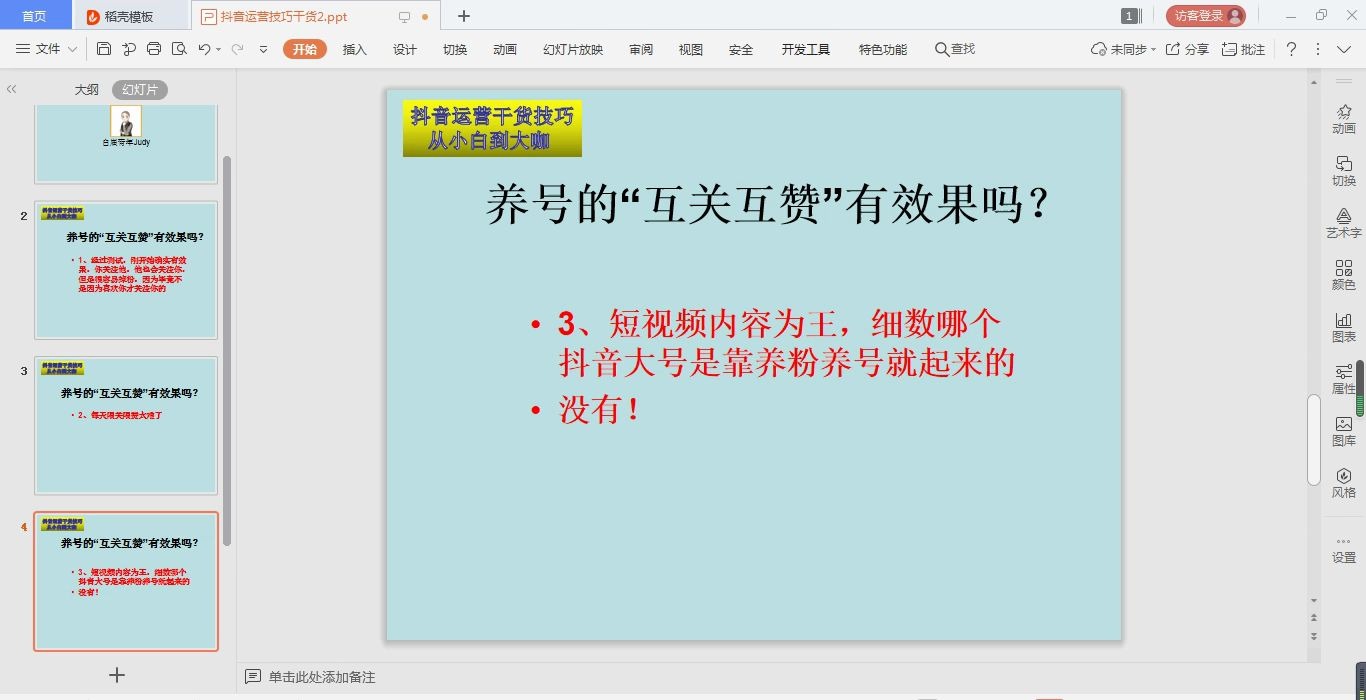
Task: Expand the File (文件) menu dropdown
Action: 72,49
